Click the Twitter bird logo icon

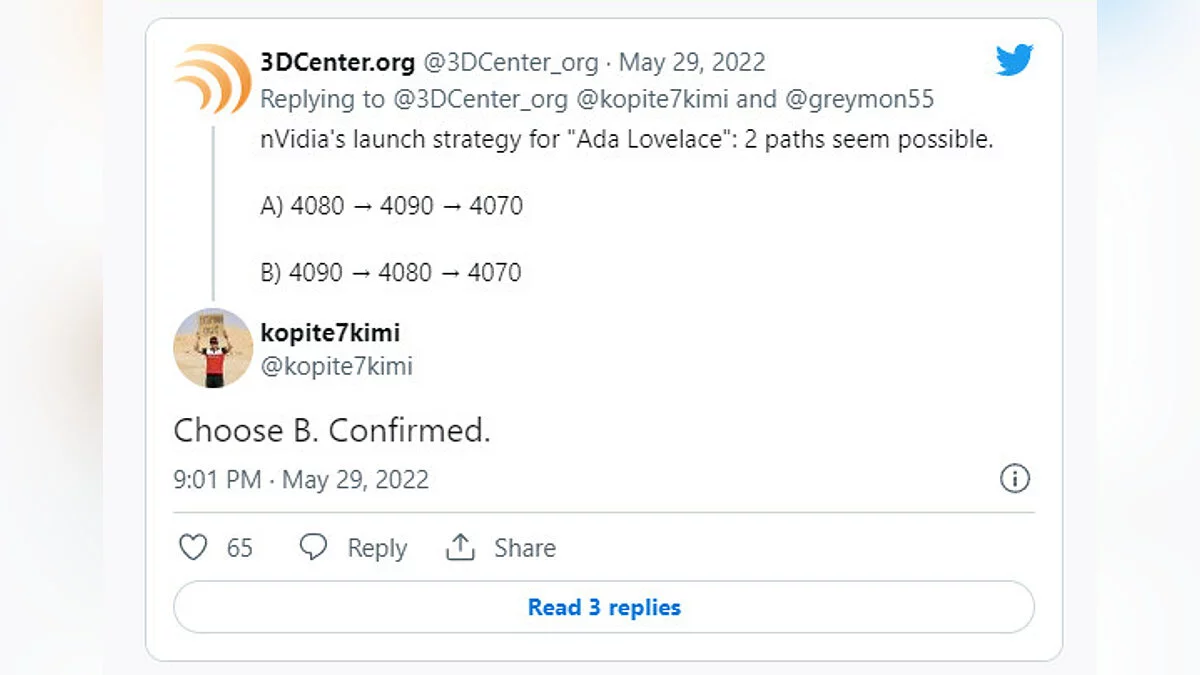pos(1014,61)
